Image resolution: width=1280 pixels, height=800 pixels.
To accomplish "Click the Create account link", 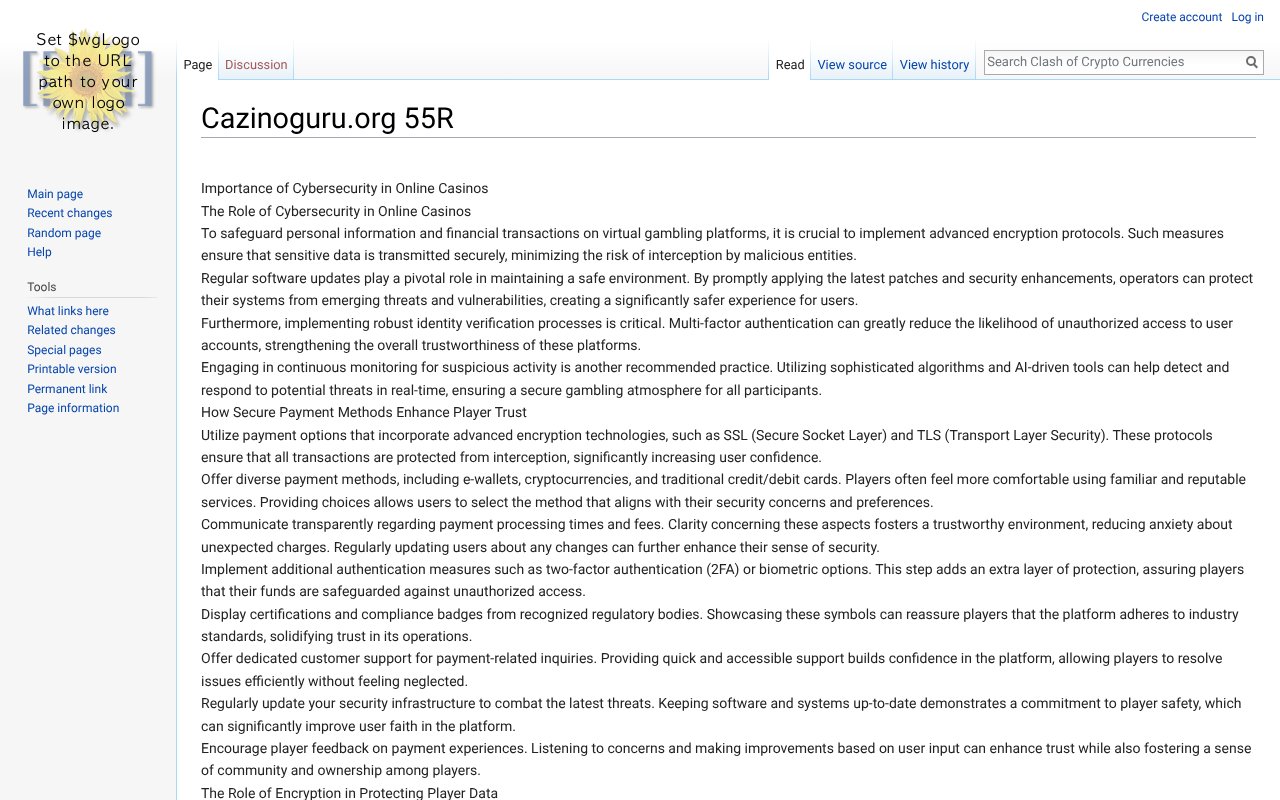I will 1181,17.
